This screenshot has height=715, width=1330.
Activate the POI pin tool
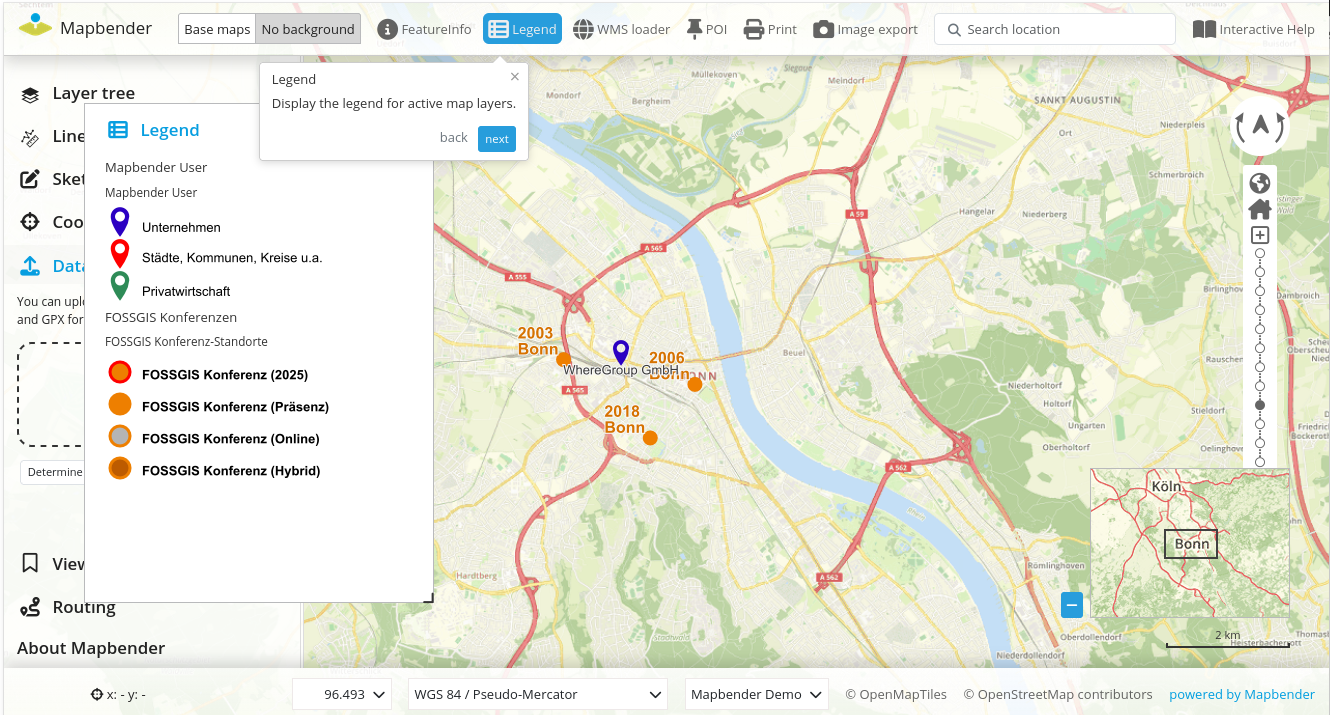pyautogui.click(x=706, y=29)
